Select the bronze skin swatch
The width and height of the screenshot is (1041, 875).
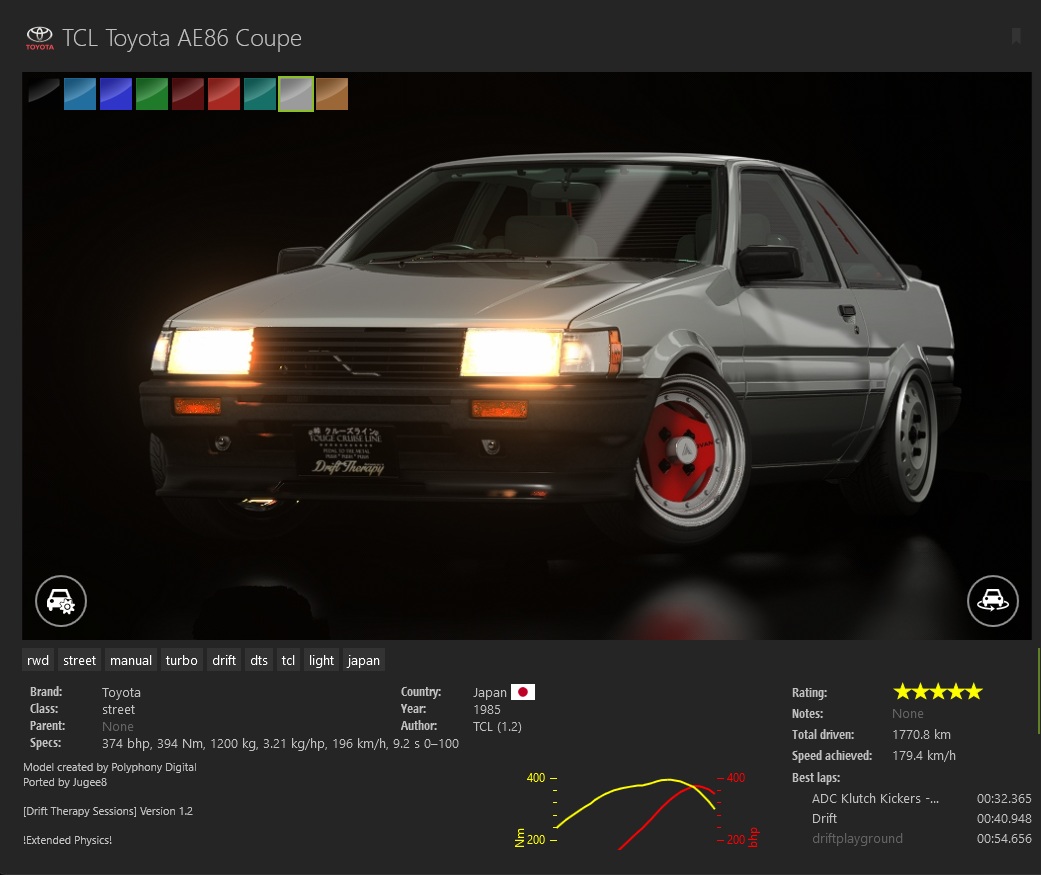(x=332, y=94)
